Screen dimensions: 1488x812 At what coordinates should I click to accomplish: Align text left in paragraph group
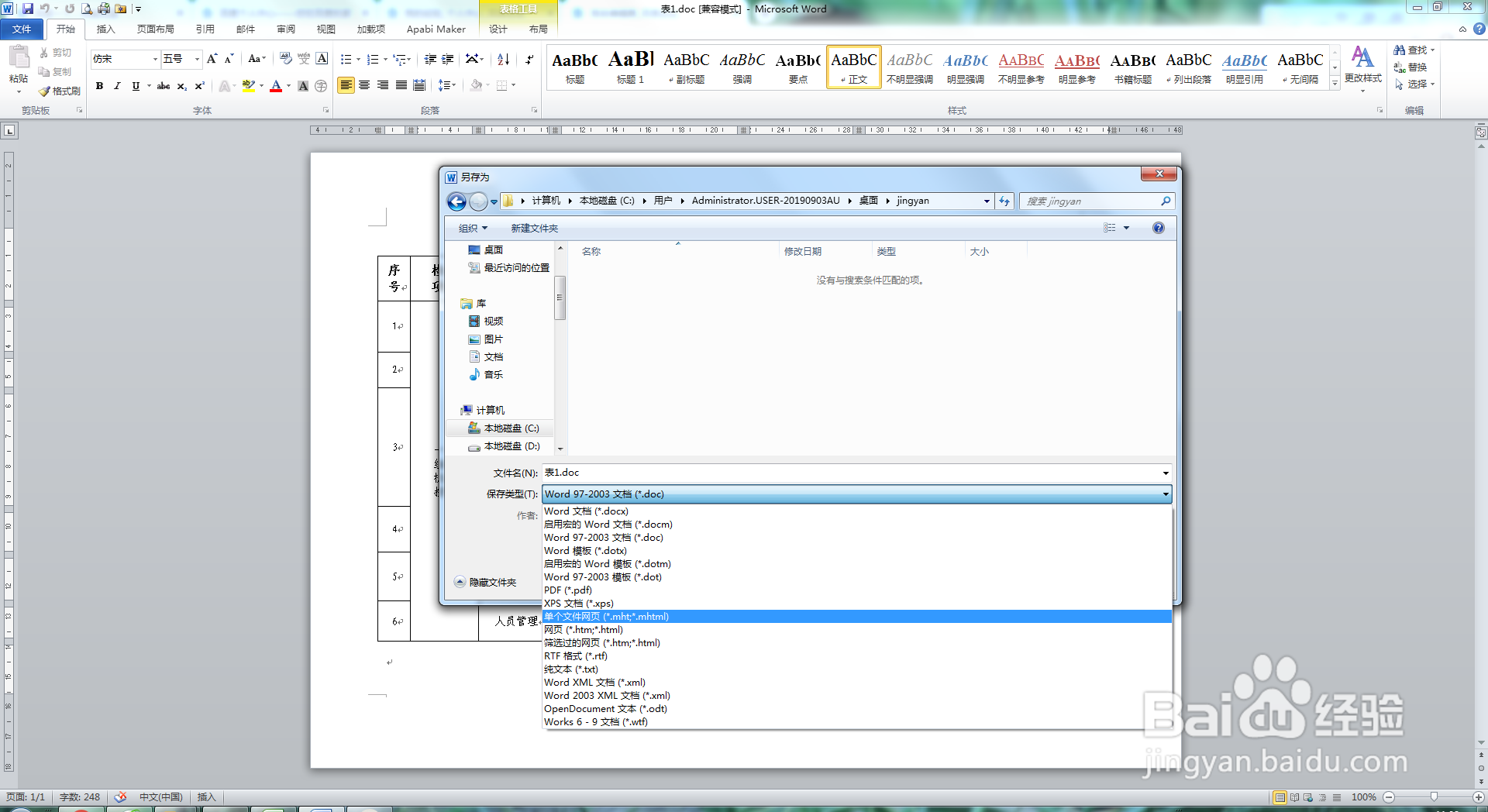(346, 85)
